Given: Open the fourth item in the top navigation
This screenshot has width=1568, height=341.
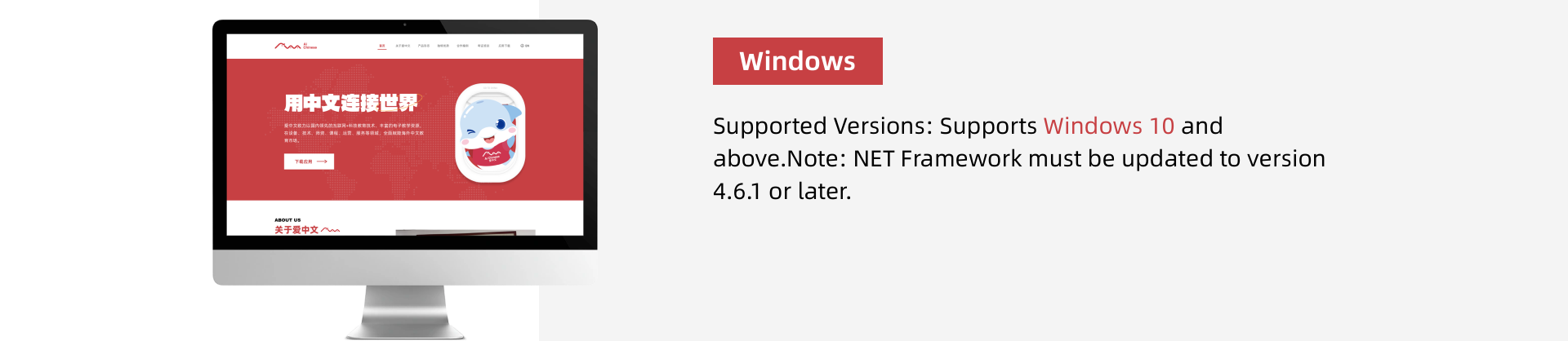Looking at the screenshot, I should pos(443,46).
